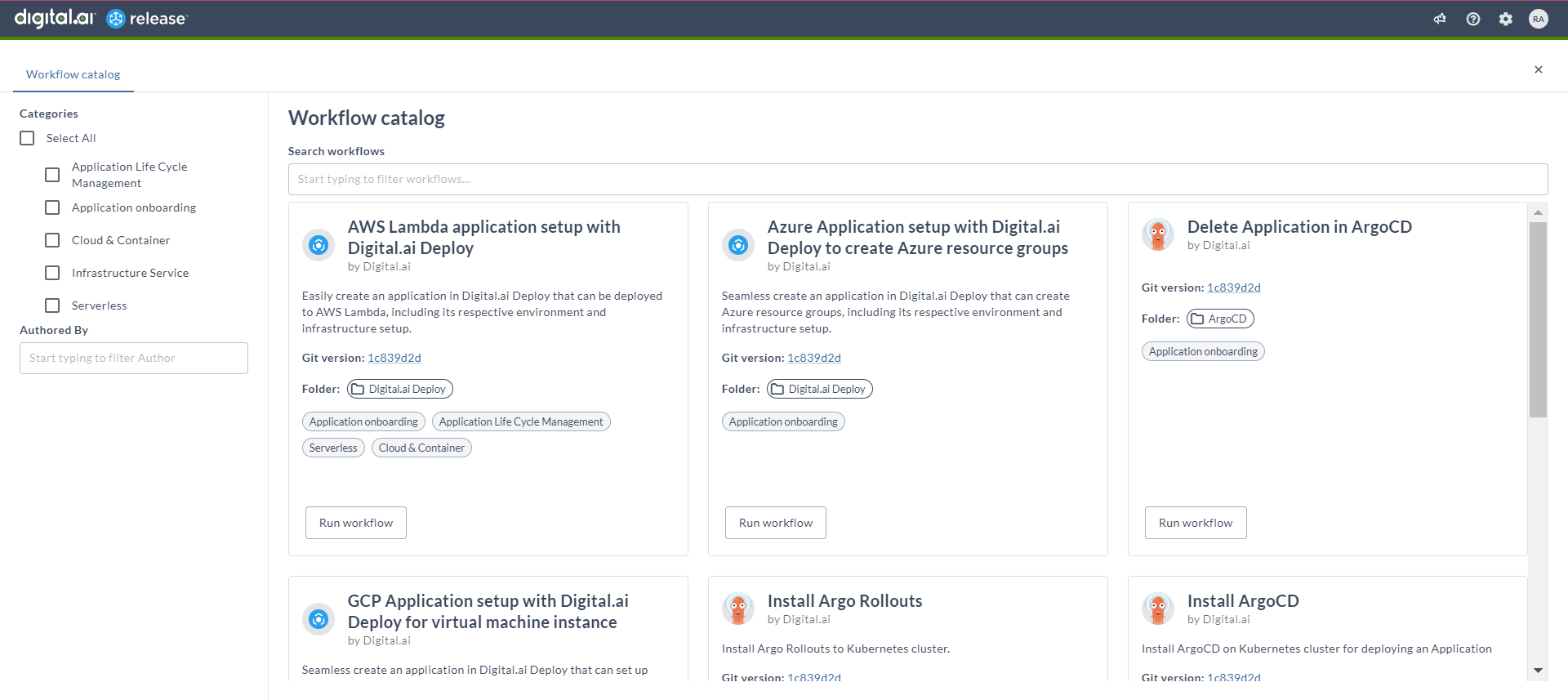This screenshot has width=1568, height=700.
Task: Open Git version link in Azure Application card
Action: point(814,358)
